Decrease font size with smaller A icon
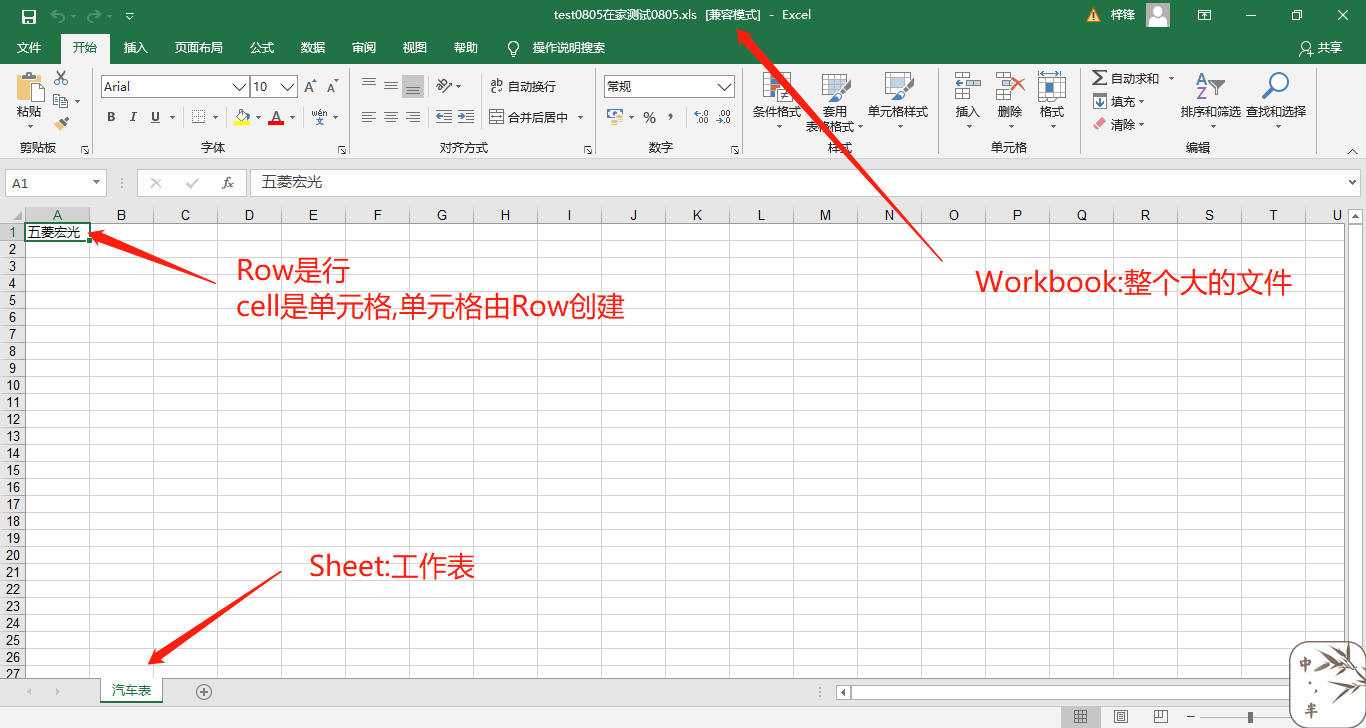This screenshot has width=1366, height=728. 333,87
